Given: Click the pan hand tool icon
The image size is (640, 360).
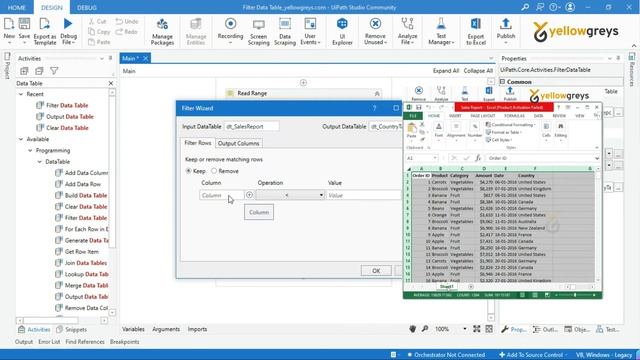Looking at the screenshot, I should click(413, 329).
